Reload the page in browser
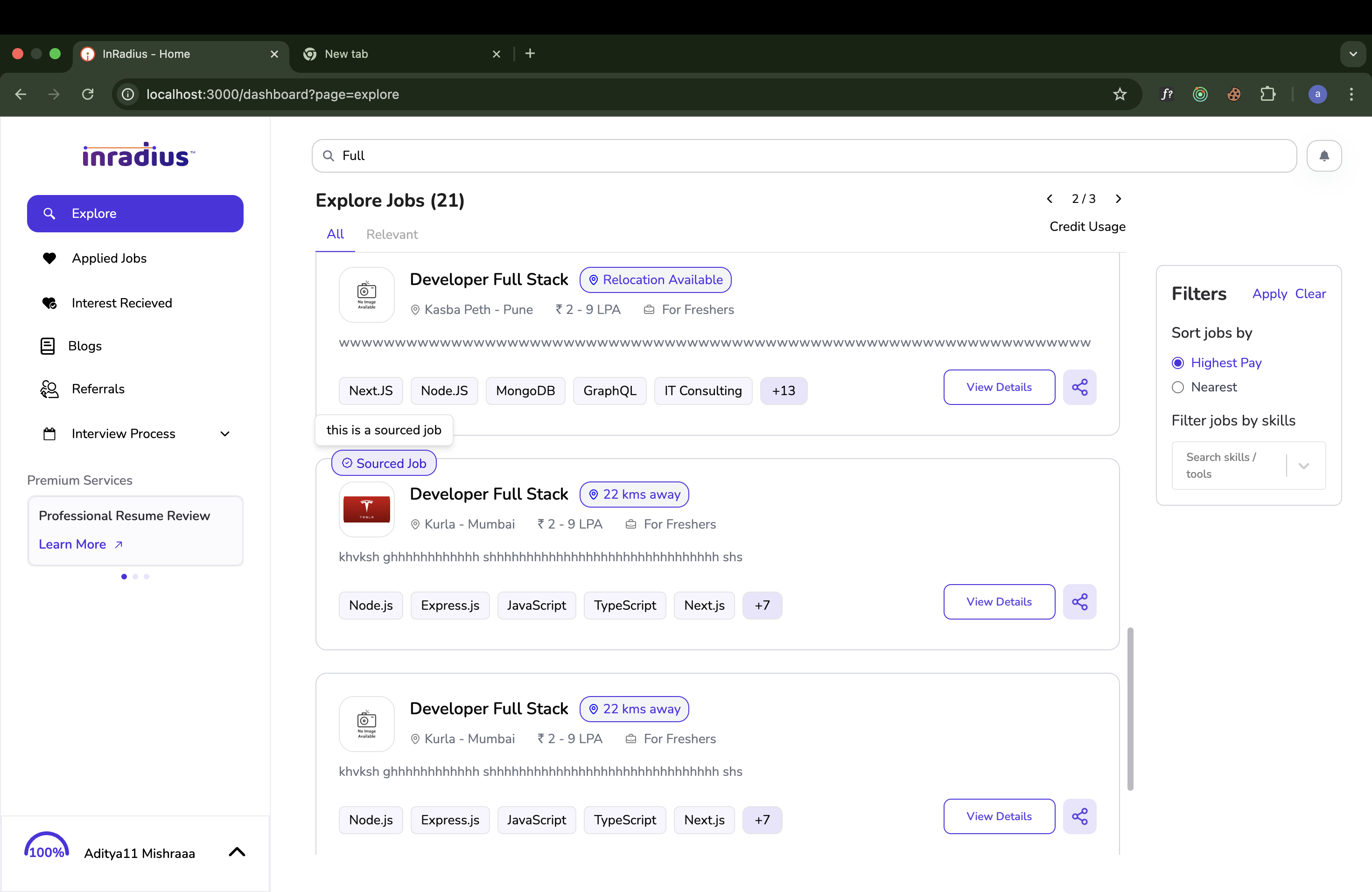 (x=88, y=94)
